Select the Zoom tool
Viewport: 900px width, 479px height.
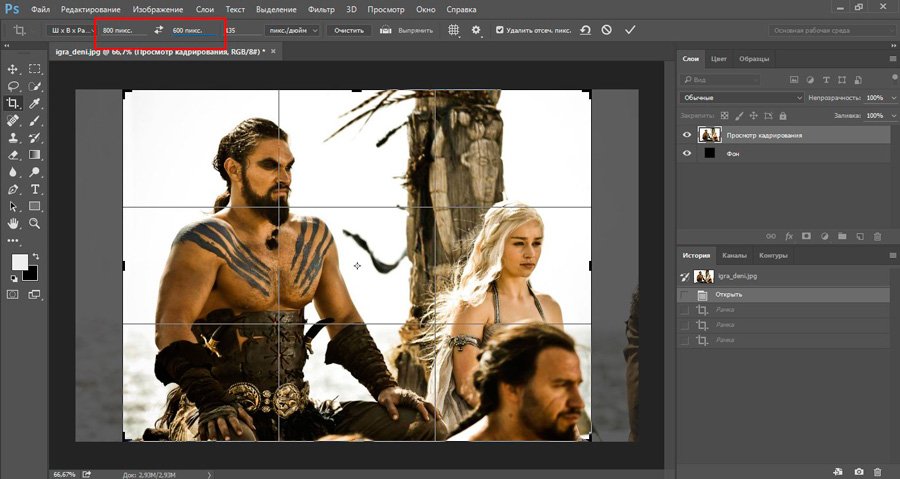click(35, 224)
